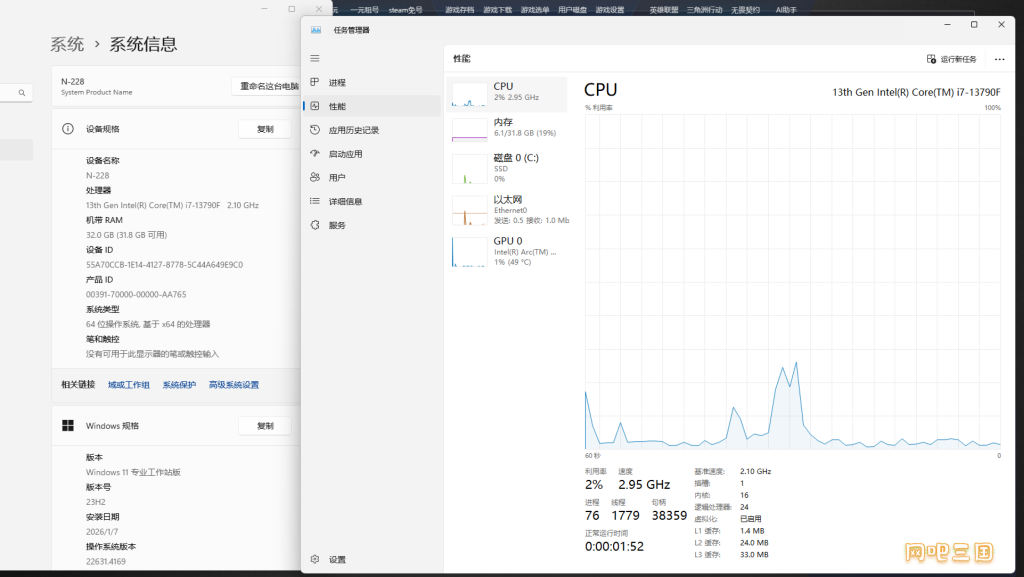Open 高级系统设置 link
The width and height of the screenshot is (1024, 577).
click(234, 385)
